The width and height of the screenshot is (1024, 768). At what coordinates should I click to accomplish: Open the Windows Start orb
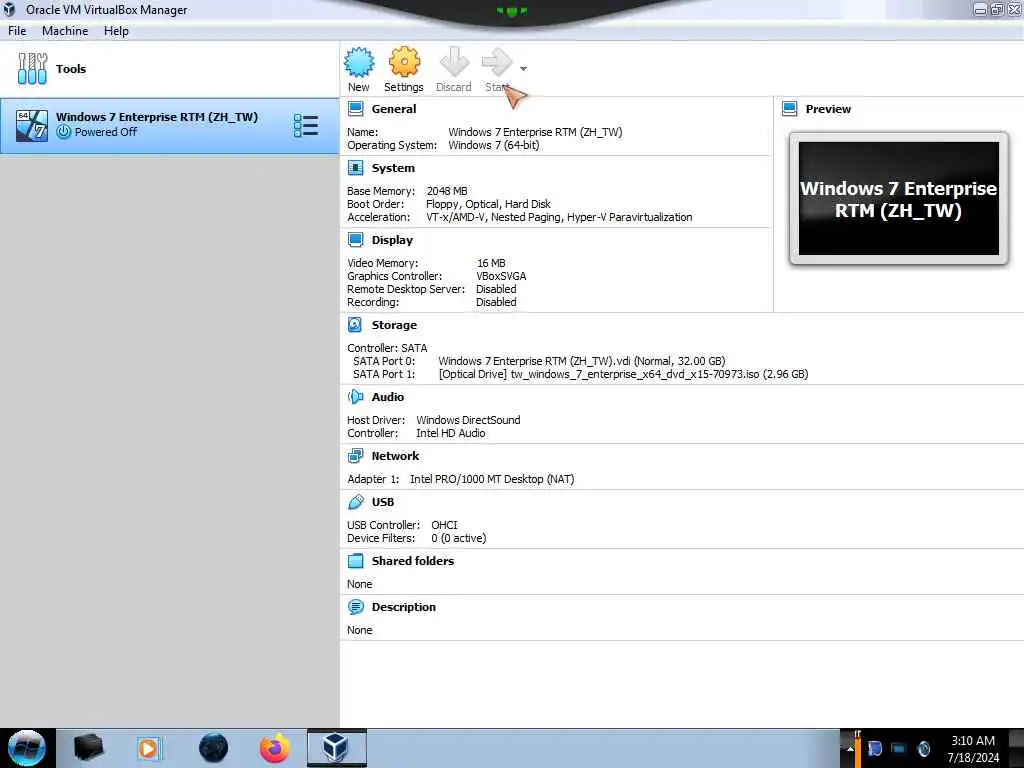click(27, 748)
